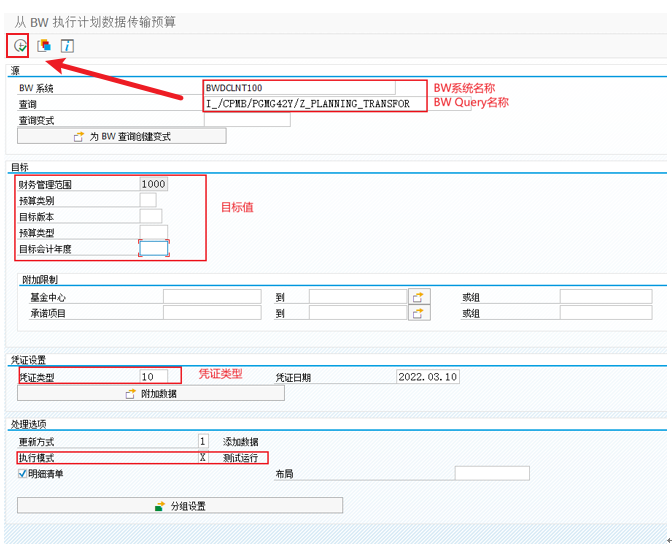
Task: Toggle the 明细清单 checkbox
Action: point(22,473)
